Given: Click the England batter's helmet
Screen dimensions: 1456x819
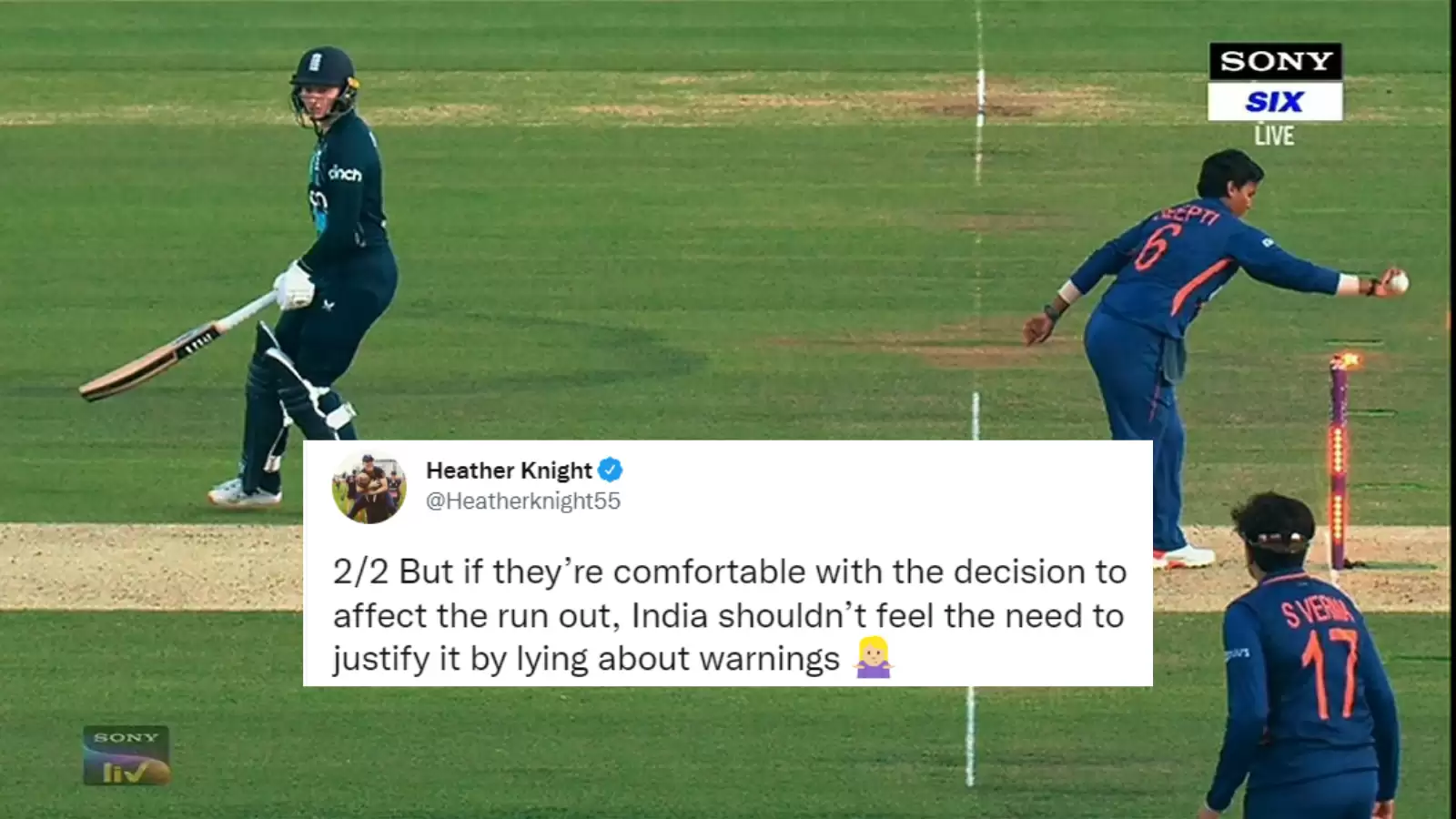Looking at the screenshot, I should pyautogui.click(x=323, y=81).
